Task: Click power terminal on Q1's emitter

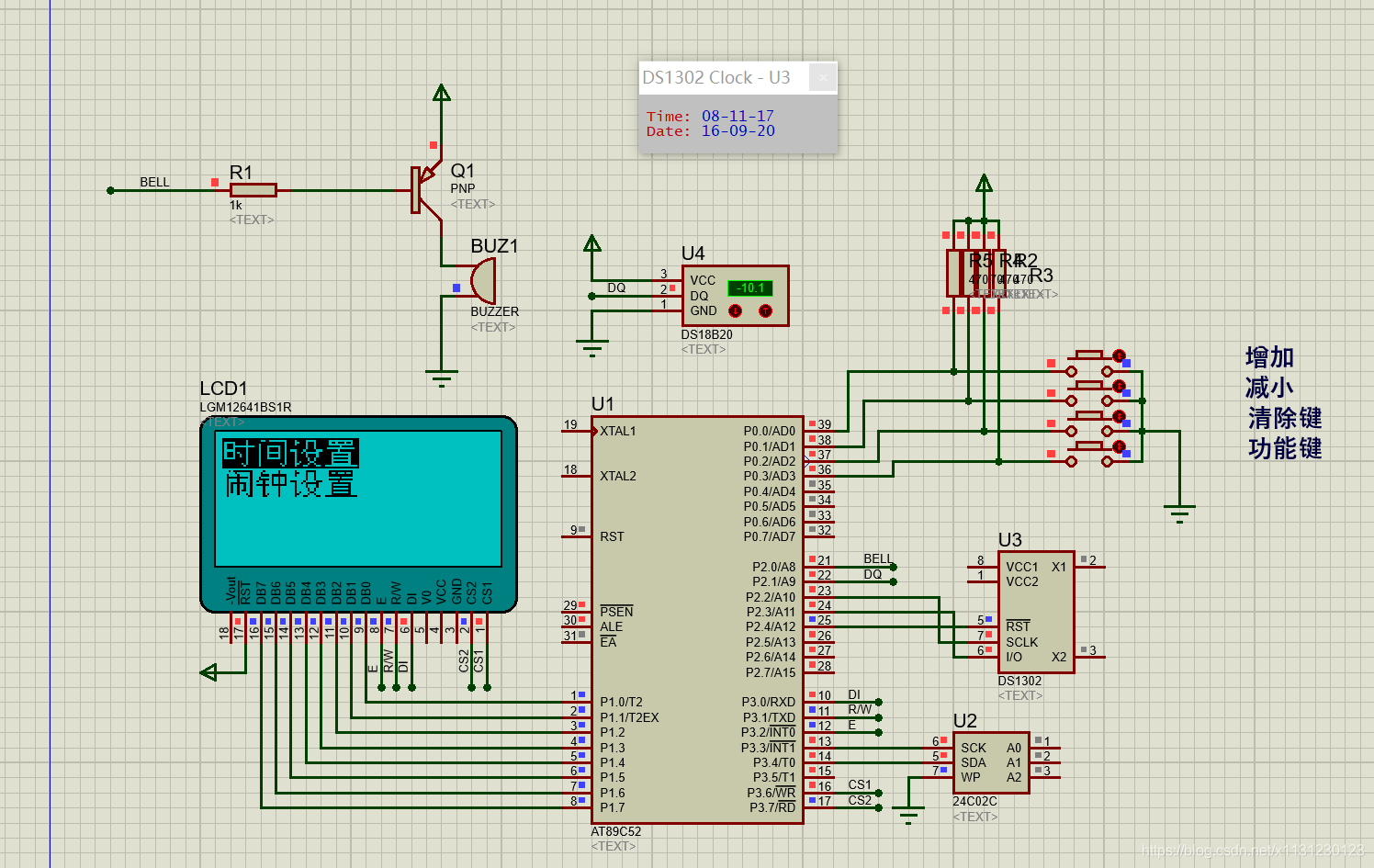Action: click(x=442, y=93)
